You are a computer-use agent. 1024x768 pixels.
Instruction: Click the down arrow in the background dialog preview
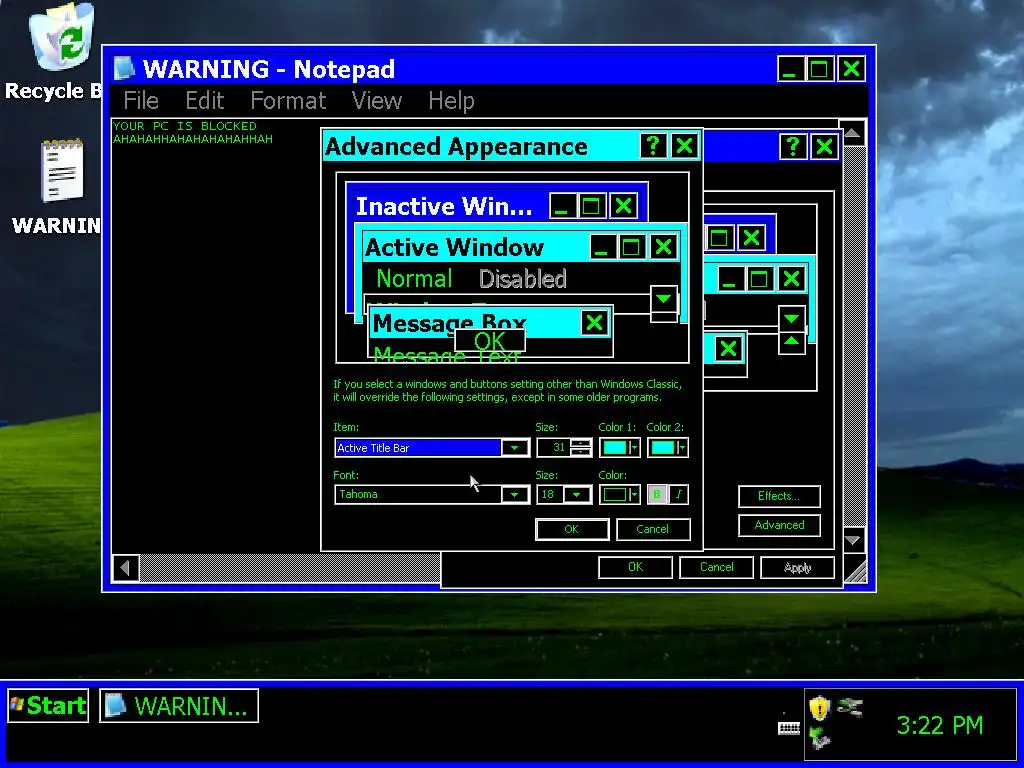pyautogui.click(x=792, y=319)
